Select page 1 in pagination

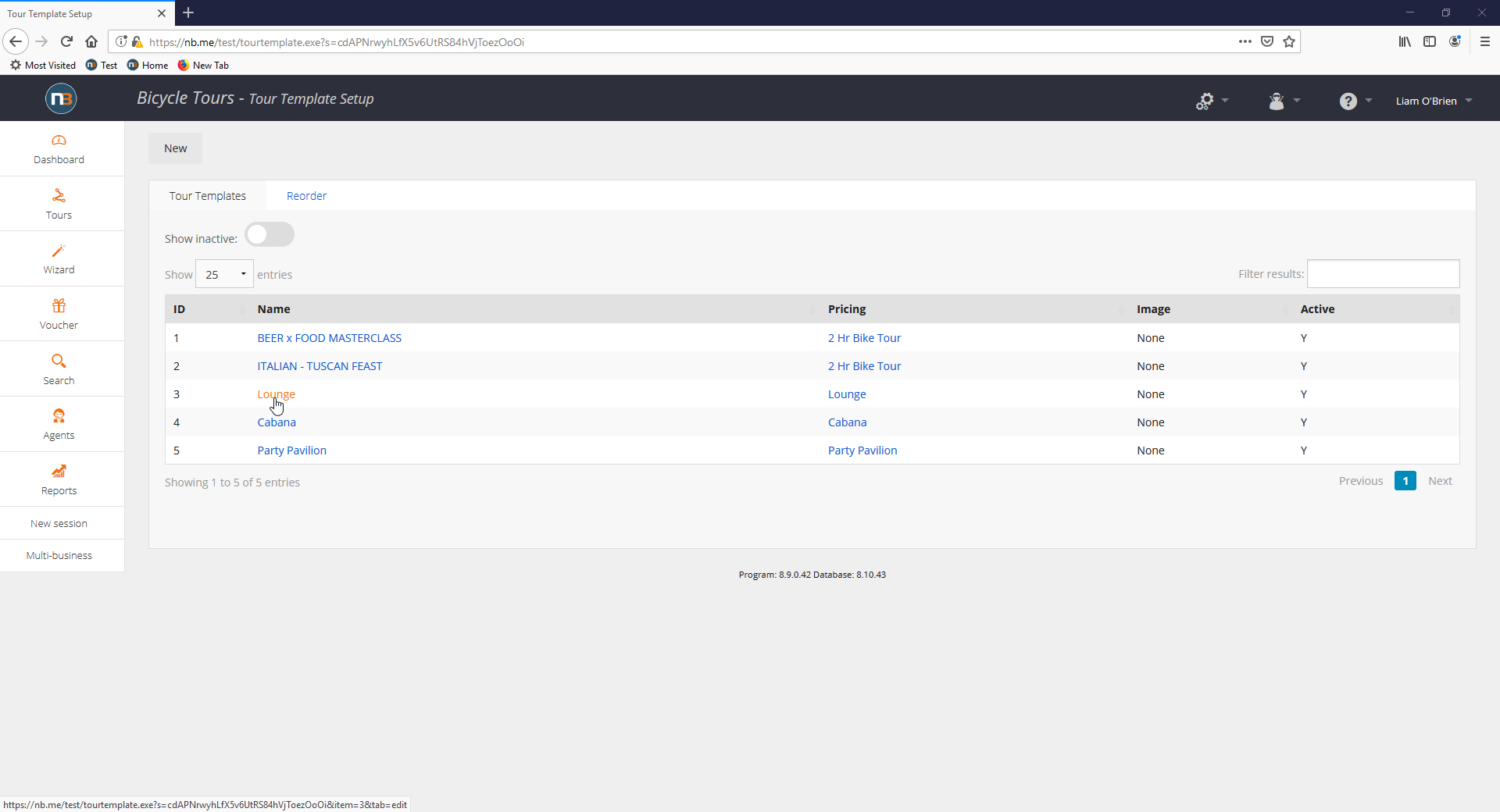[x=1405, y=481]
